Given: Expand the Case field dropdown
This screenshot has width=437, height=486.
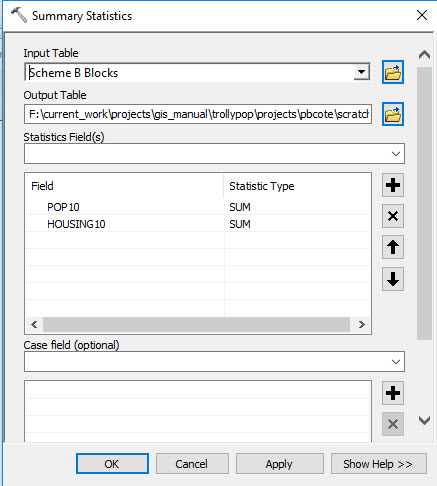Looking at the screenshot, I should point(396,362).
